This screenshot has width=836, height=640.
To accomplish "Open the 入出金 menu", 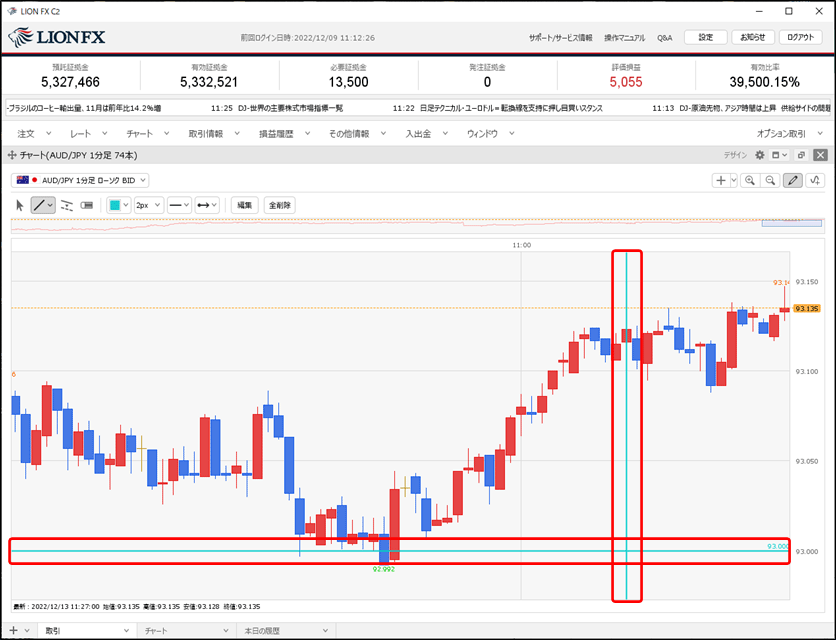I will [426, 134].
